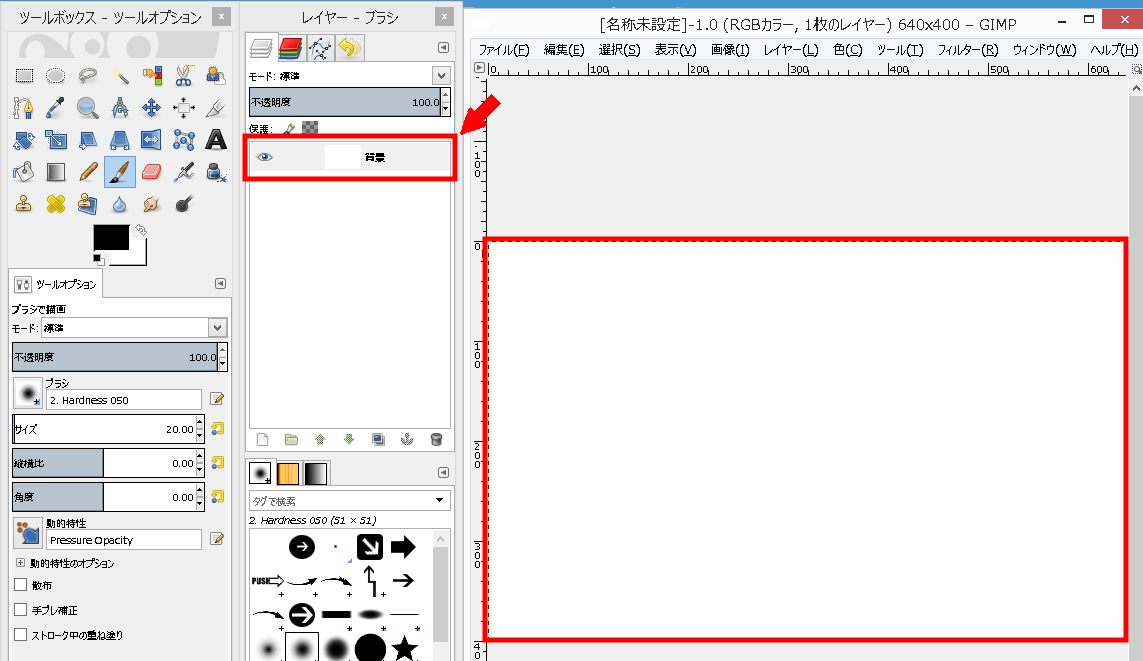This screenshot has height=661, width=1143.
Task: Open the 編集(E) menu
Action: 564,50
